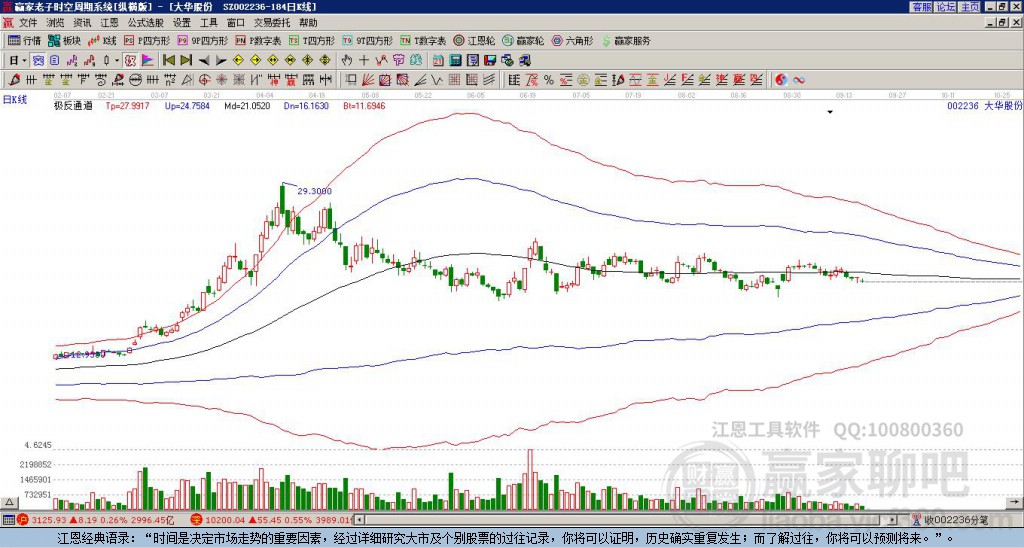Click the red target circle icon
The image size is (1024, 548).
click(x=204, y=80)
